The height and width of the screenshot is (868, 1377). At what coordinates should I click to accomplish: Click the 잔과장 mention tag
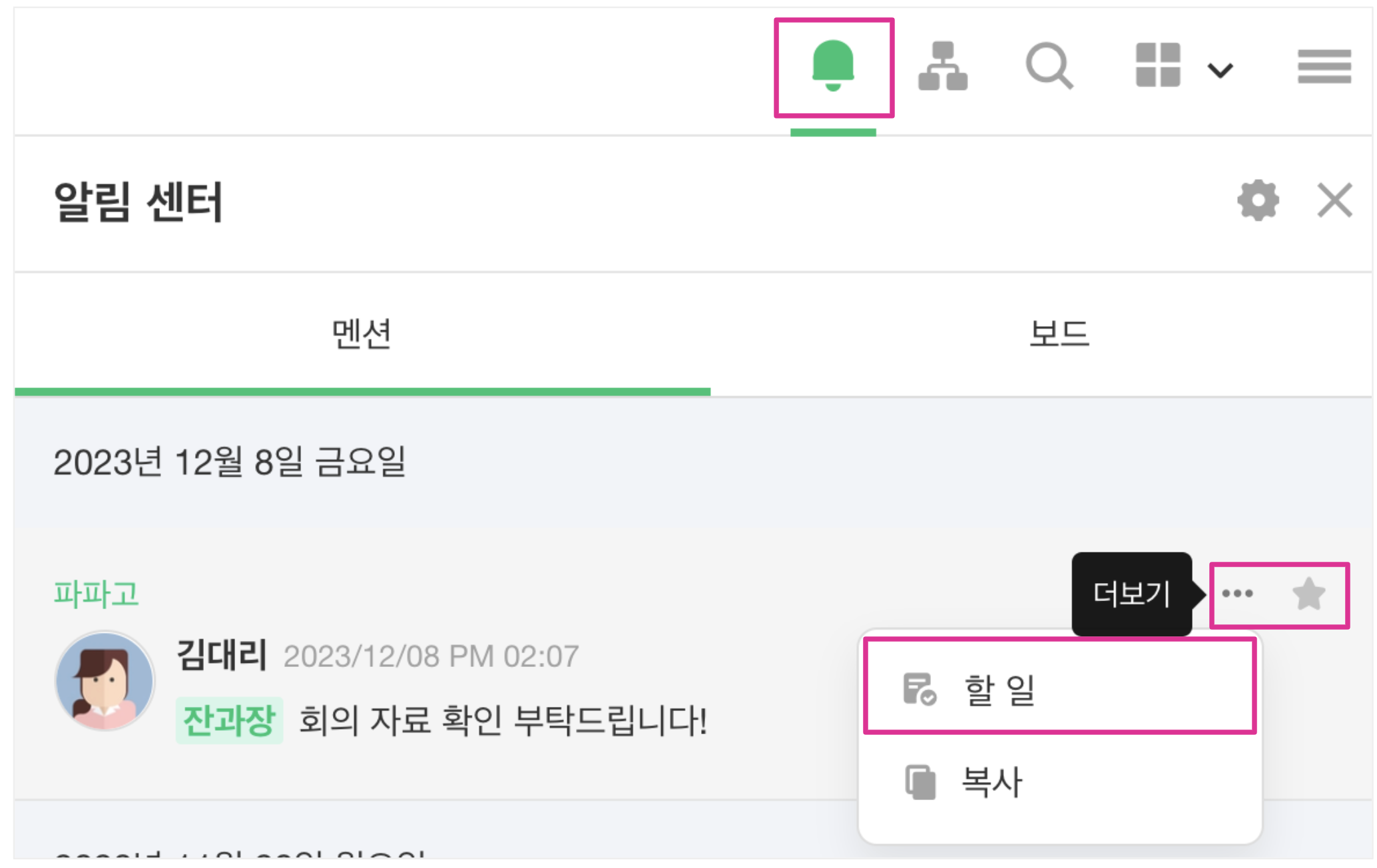coord(229,720)
